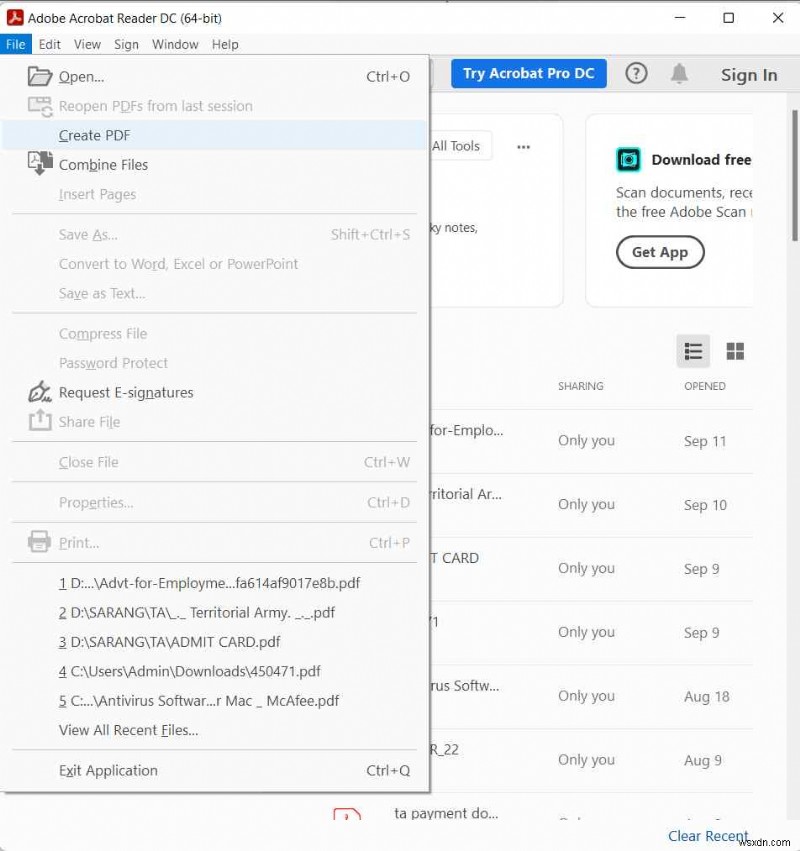Click the green Adobe Scan app icon
The width and height of the screenshot is (800, 851).
pos(628,159)
